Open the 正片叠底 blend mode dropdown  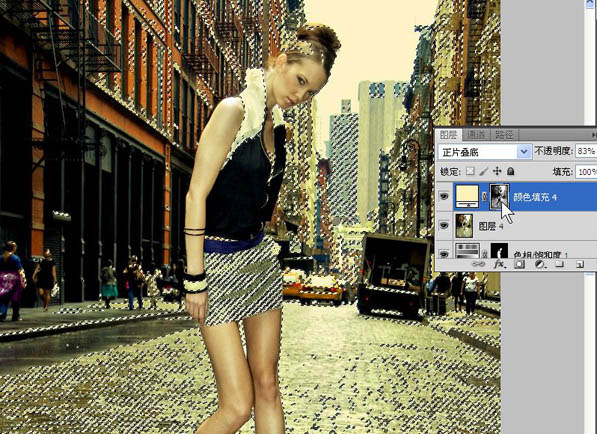(484, 152)
